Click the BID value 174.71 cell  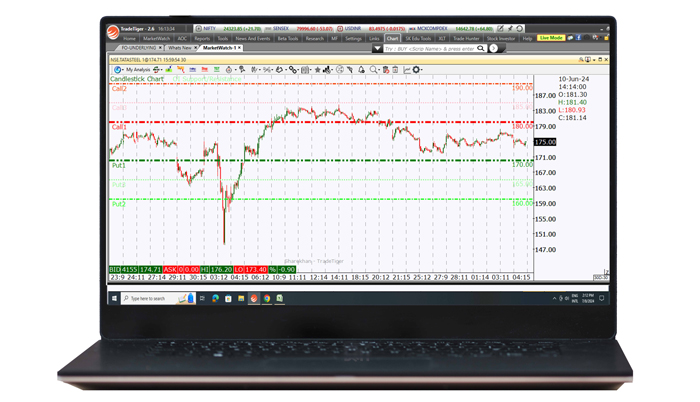[150, 269]
